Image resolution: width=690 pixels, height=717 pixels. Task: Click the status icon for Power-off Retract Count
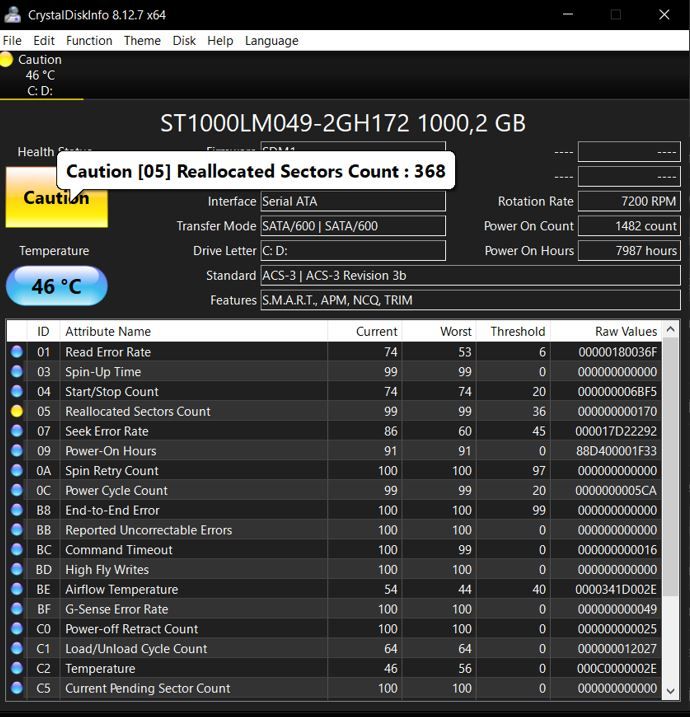(16, 629)
